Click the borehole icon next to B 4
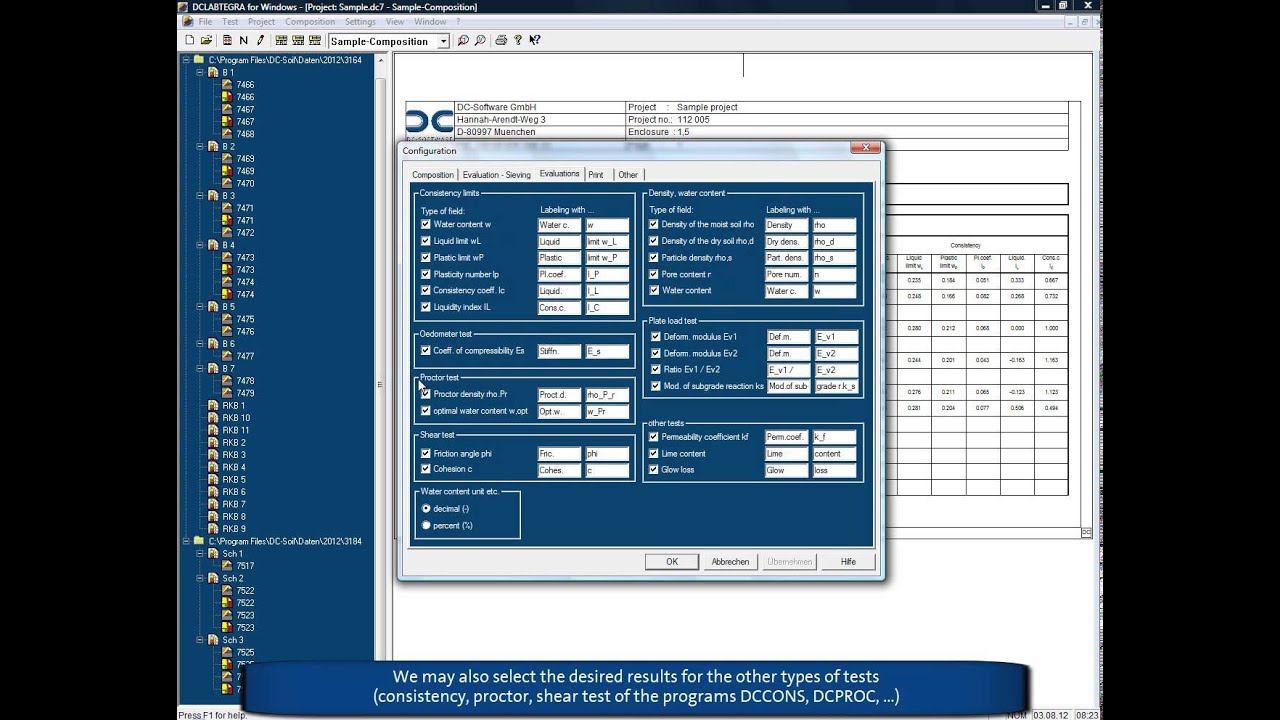Viewport: 1280px width, 720px height. pyautogui.click(x=213, y=245)
